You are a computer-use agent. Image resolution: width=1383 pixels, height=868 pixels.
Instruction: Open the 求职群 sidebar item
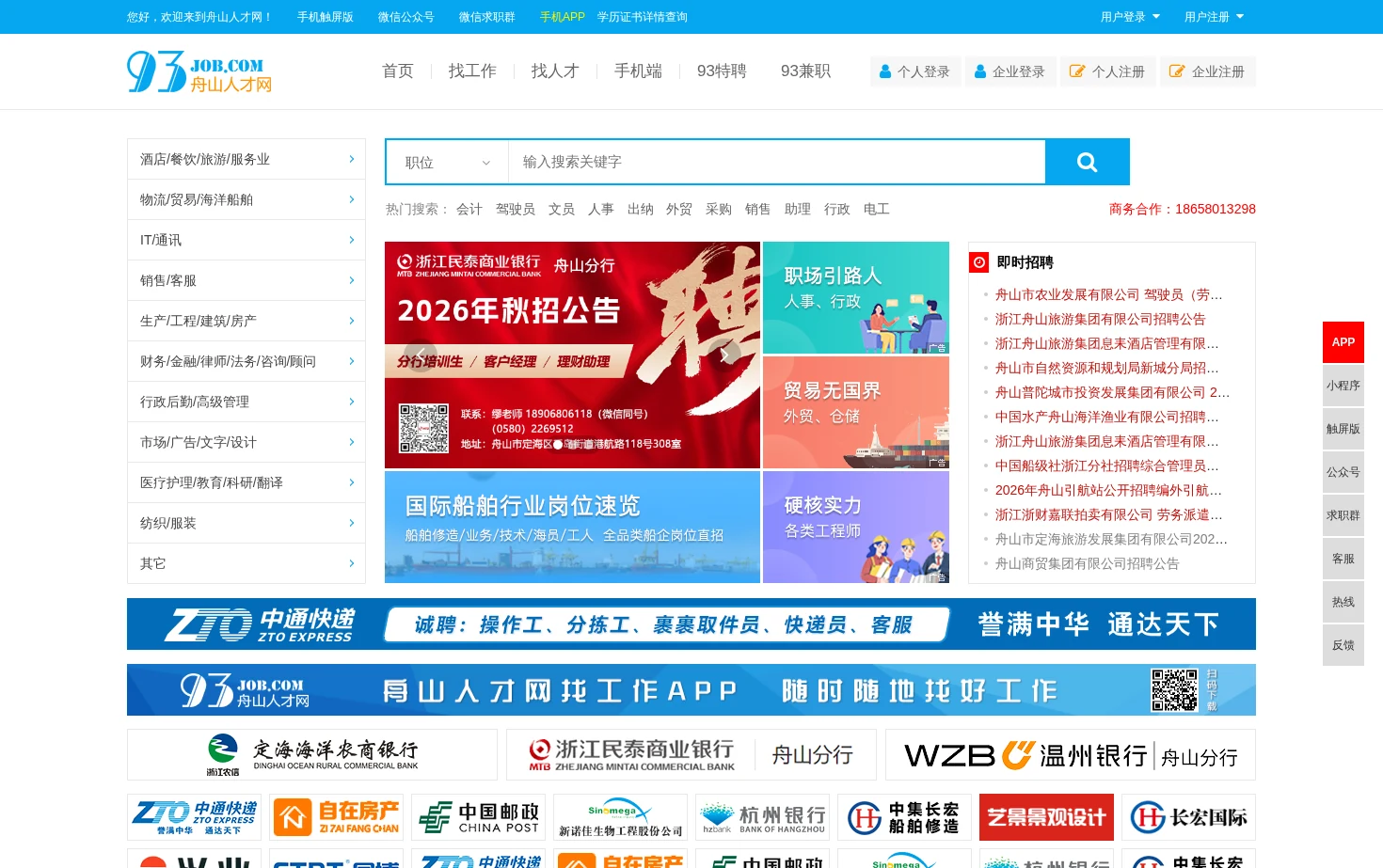(x=1343, y=515)
